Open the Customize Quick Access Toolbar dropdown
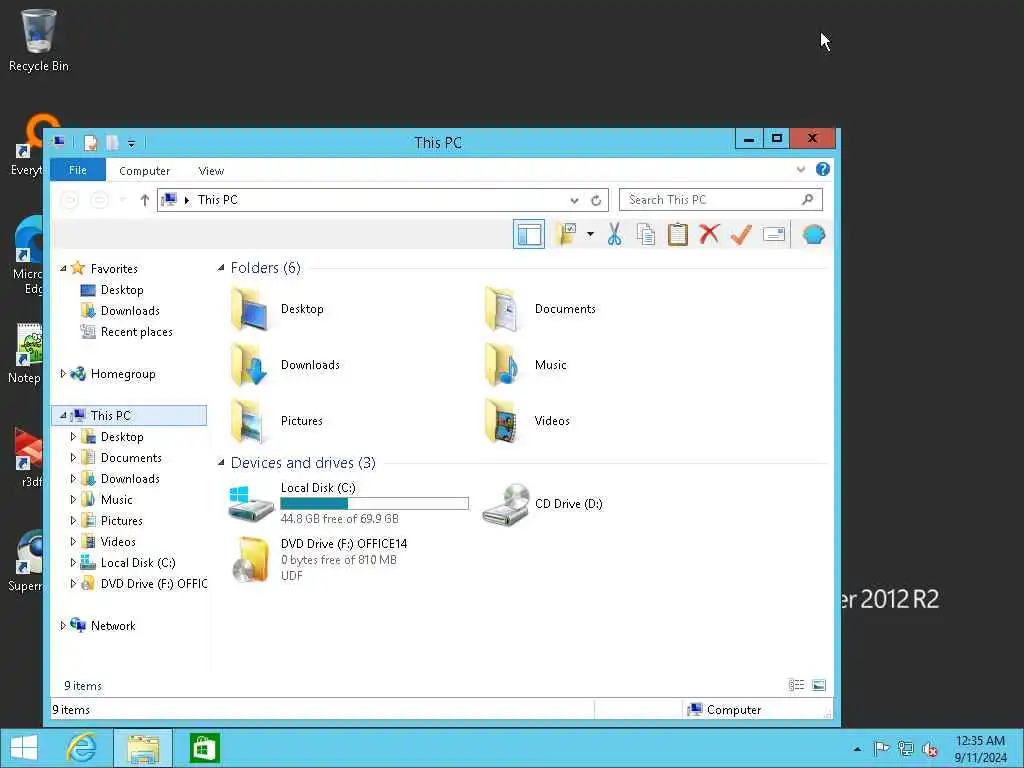1024x768 pixels. [x=131, y=143]
